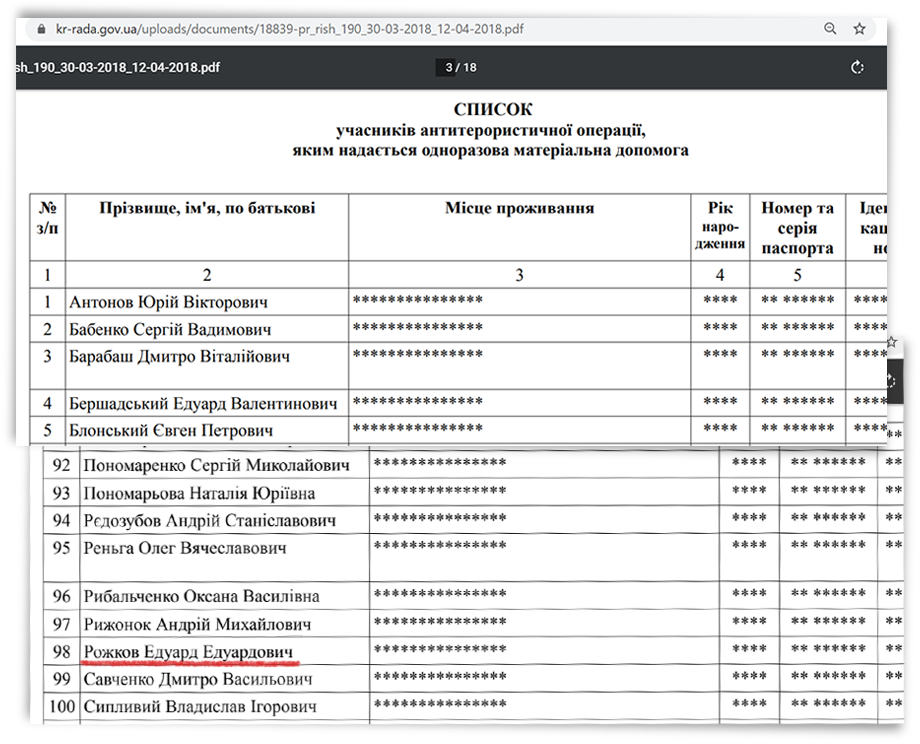920x744 pixels.
Task: Click row number 100 in the table
Action: click(x=62, y=706)
